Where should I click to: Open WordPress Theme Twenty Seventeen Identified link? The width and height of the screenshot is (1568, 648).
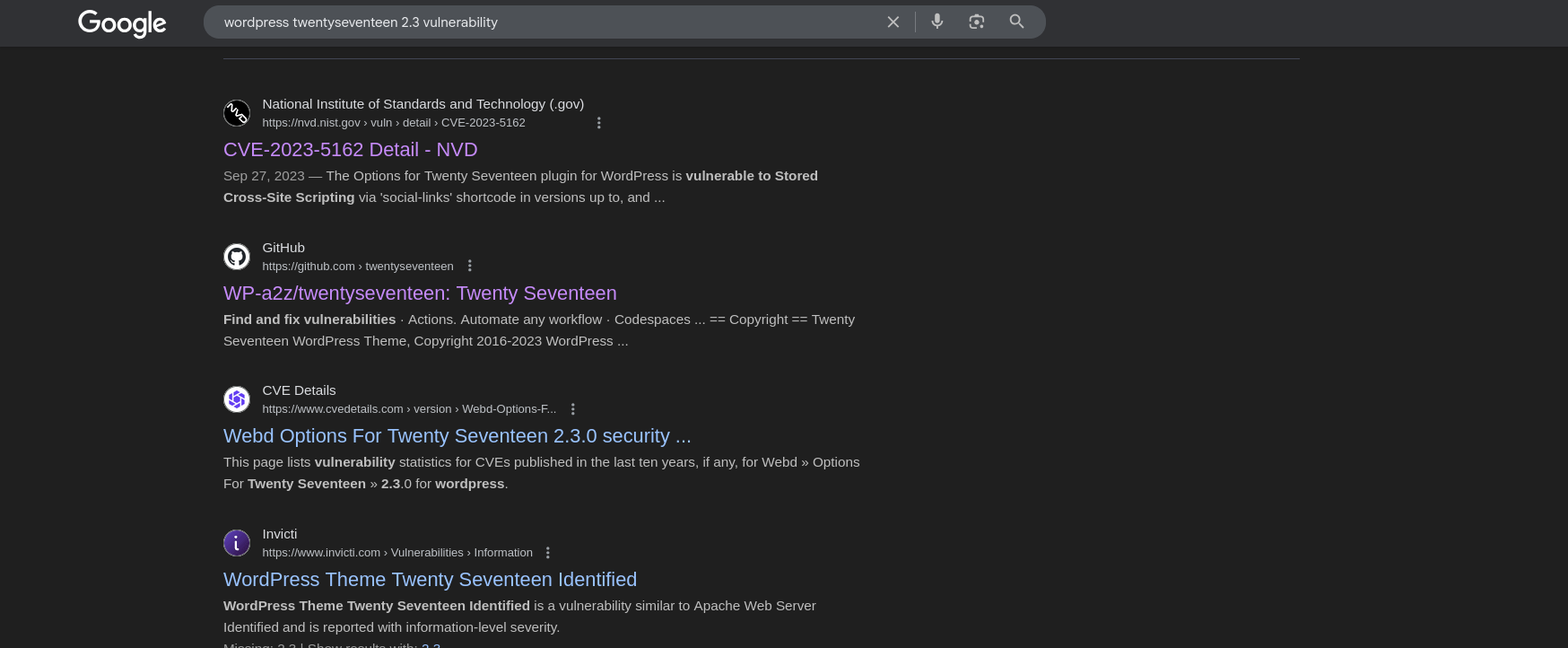coord(430,580)
